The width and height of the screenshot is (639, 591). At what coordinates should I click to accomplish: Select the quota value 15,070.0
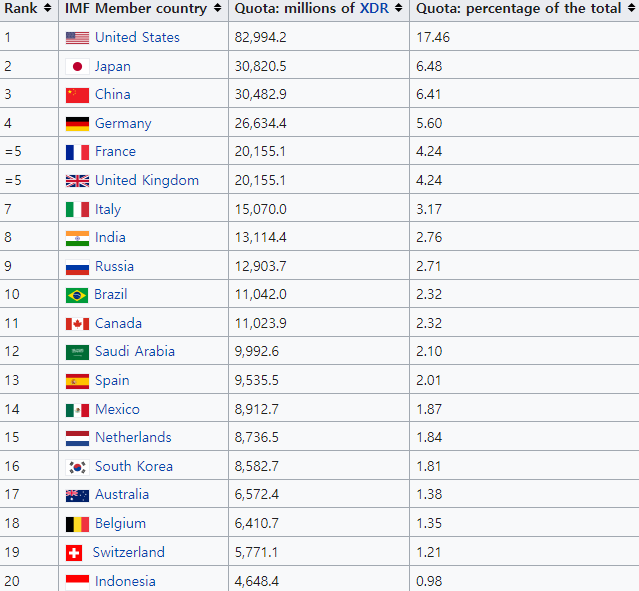[260, 209]
